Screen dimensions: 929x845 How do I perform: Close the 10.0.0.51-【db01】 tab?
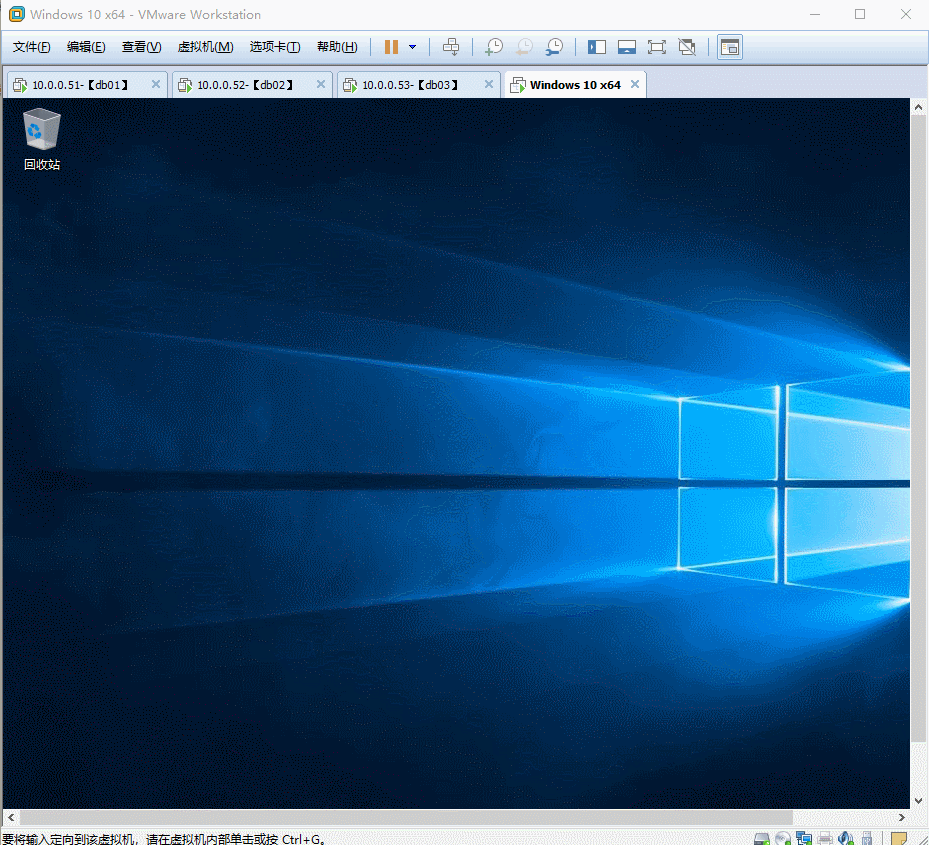(x=156, y=84)
